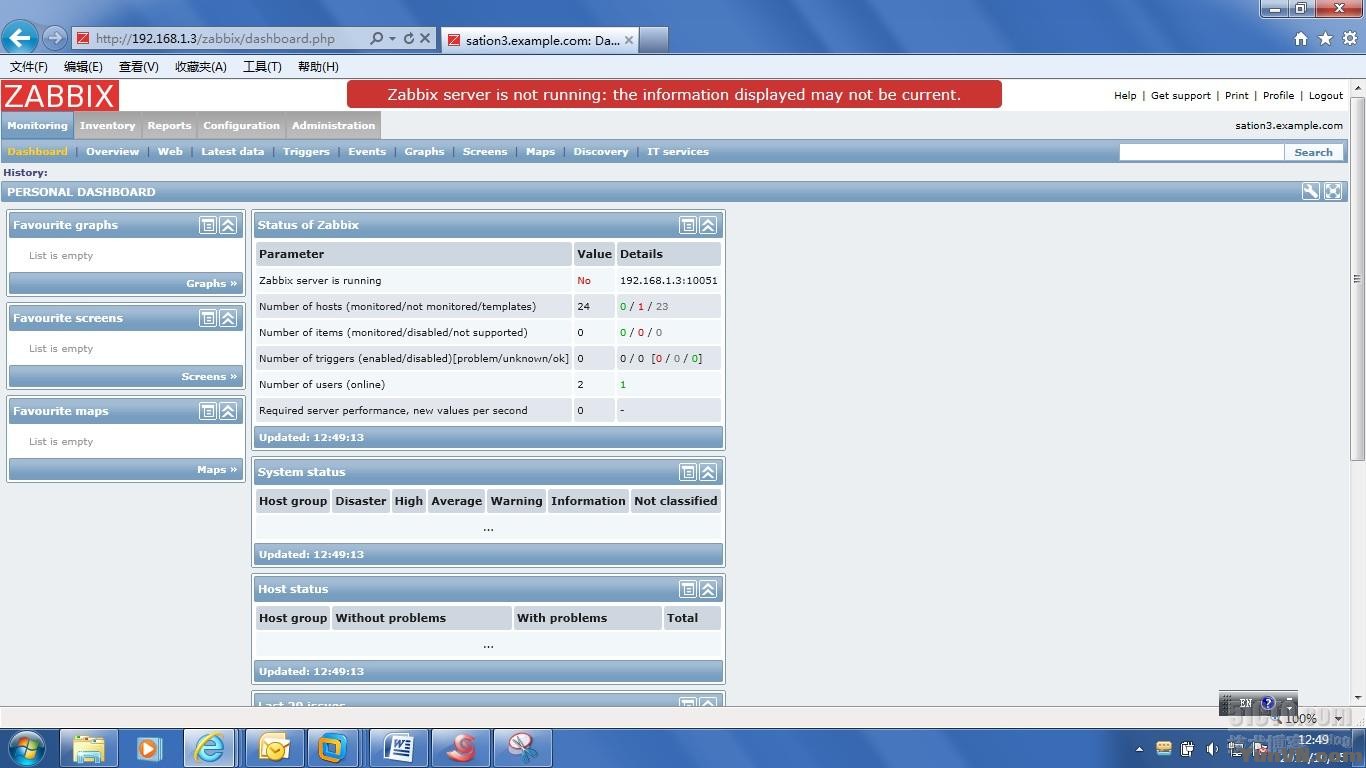Screen dimensions: 1366x768
Task: Open the Triggers submenu link
Action: (306, 152)
